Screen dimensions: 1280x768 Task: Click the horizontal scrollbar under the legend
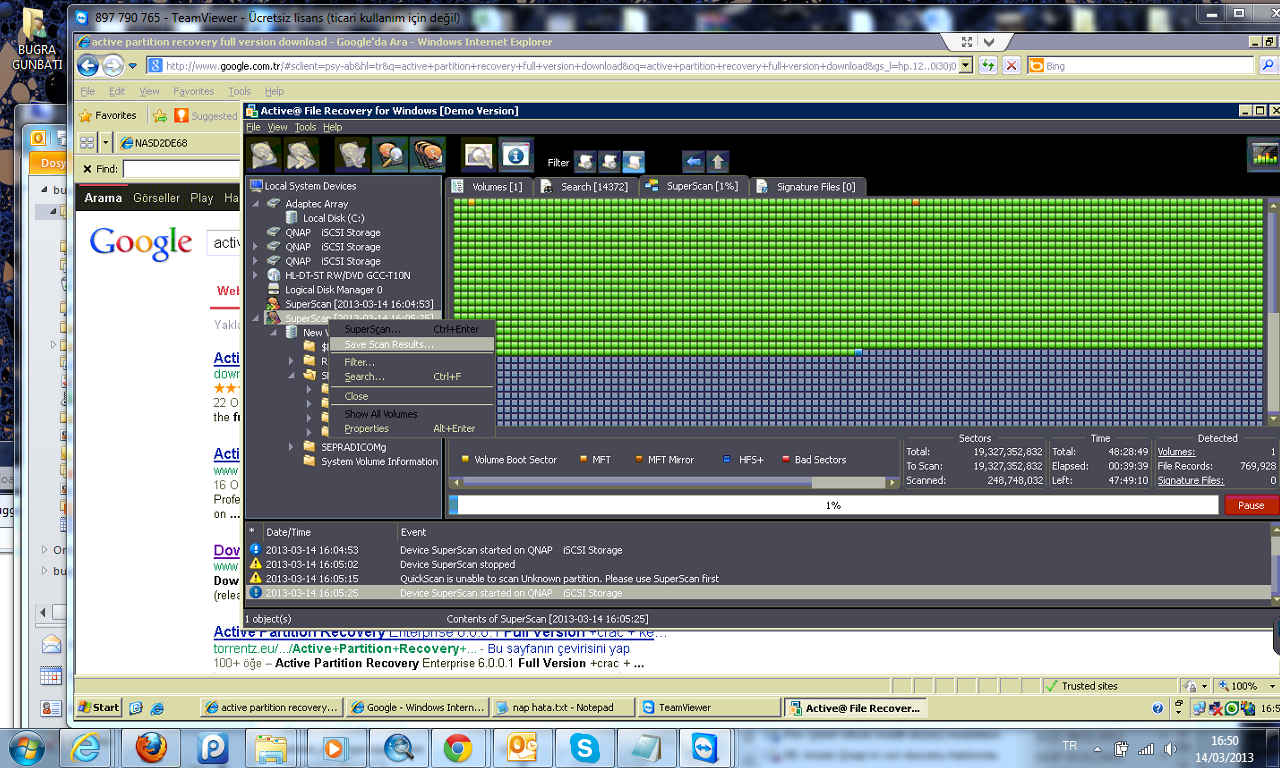(x=674, y=482)
